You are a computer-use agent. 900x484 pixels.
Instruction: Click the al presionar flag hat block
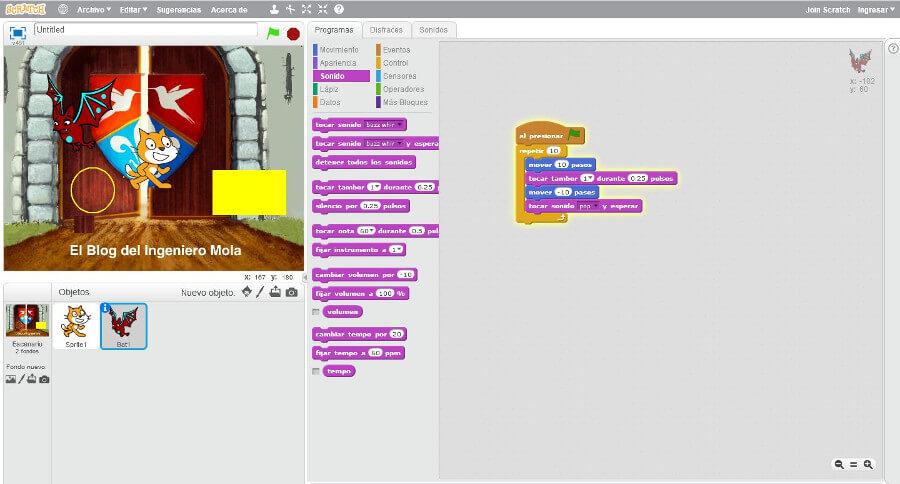[549, 134]
